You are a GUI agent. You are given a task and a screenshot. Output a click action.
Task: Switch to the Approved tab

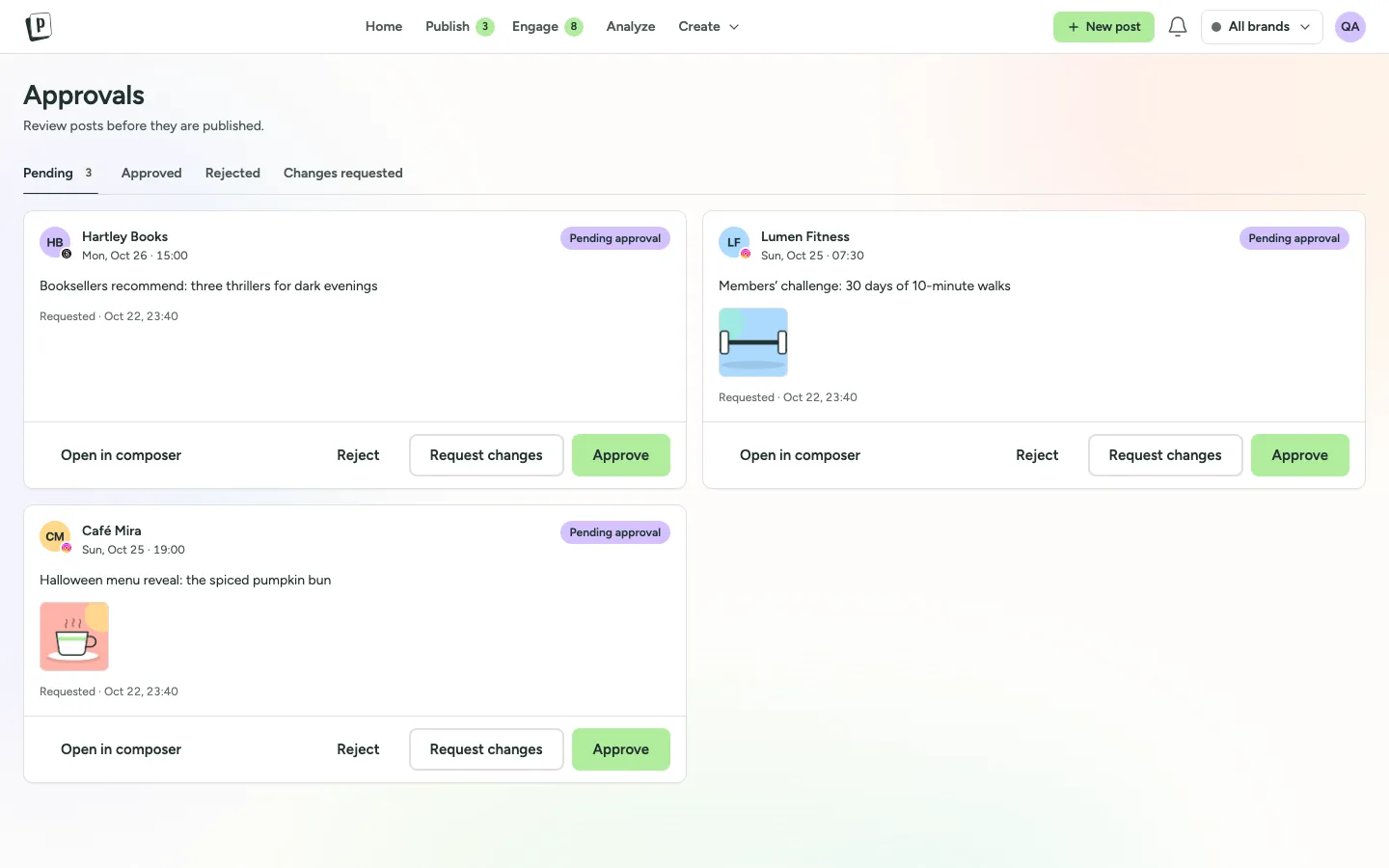click(x=151, y=174)
